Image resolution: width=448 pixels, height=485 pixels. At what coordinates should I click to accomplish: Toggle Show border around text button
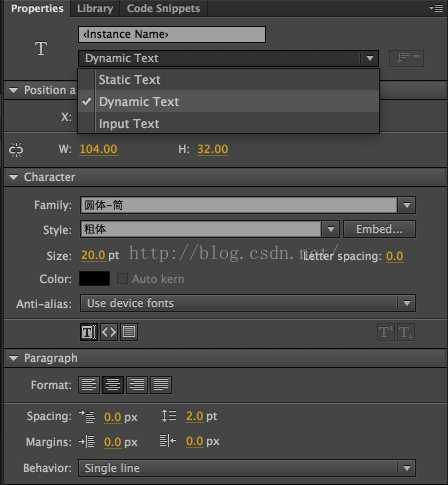coord(129,332)
